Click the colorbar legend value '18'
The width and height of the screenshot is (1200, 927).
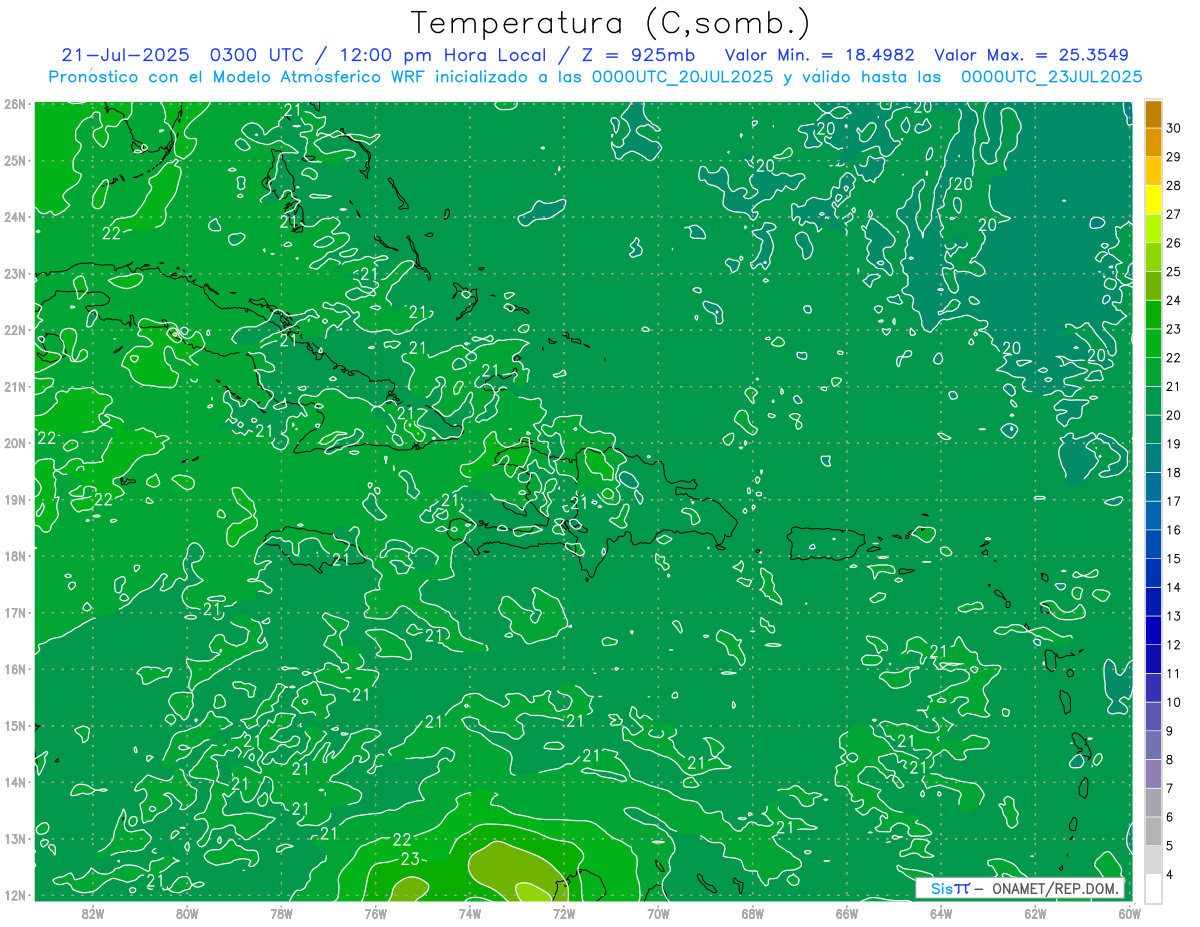(x=1173, y=473)
